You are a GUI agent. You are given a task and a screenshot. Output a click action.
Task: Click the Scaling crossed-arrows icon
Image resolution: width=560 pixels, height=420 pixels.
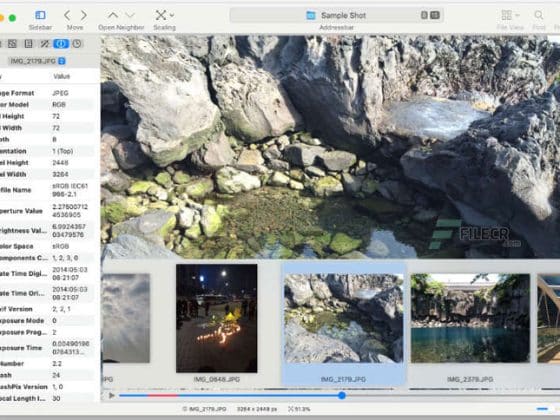(161, 15)
